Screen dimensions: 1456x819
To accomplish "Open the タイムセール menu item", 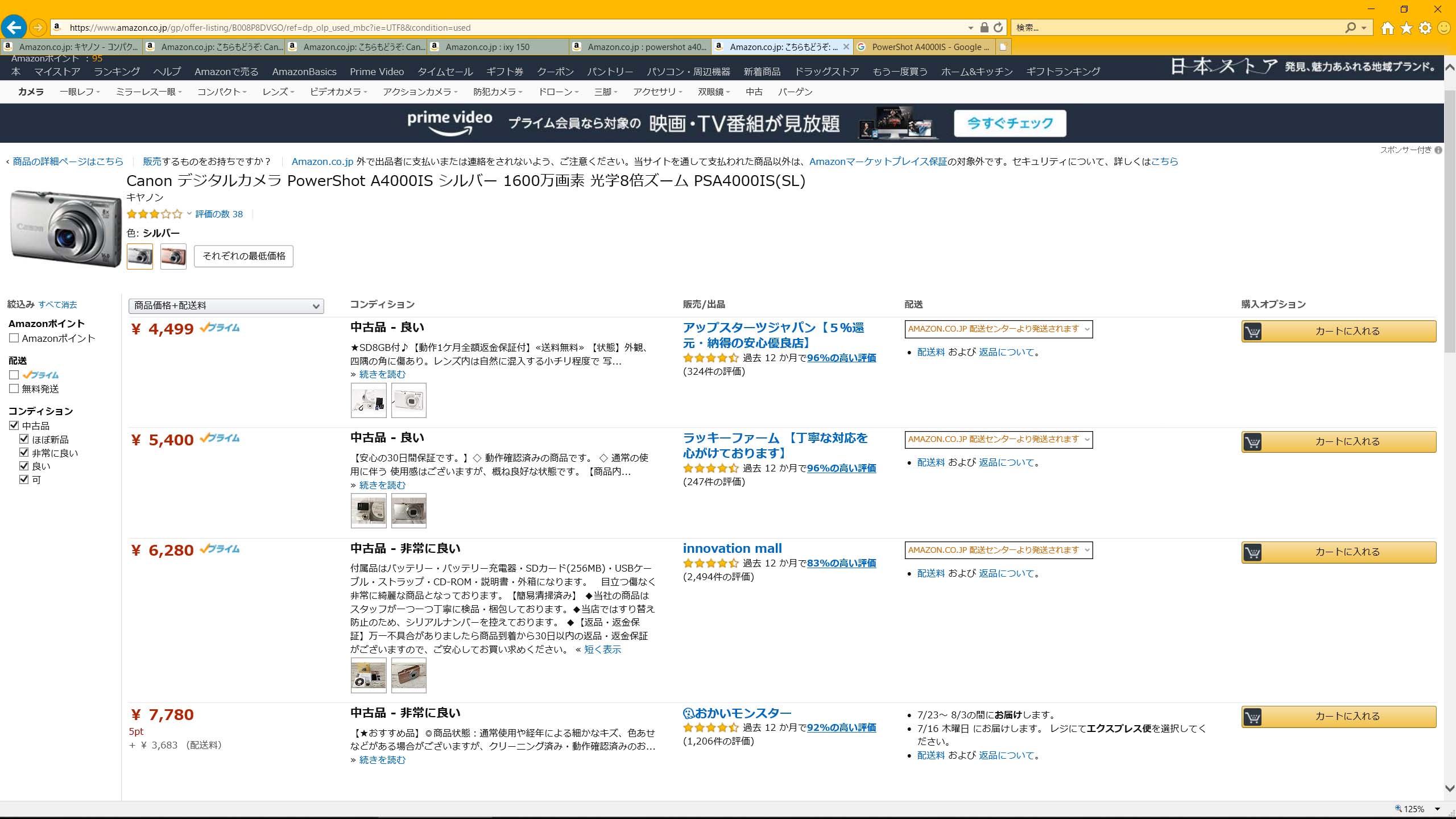I will coord(445,72).
